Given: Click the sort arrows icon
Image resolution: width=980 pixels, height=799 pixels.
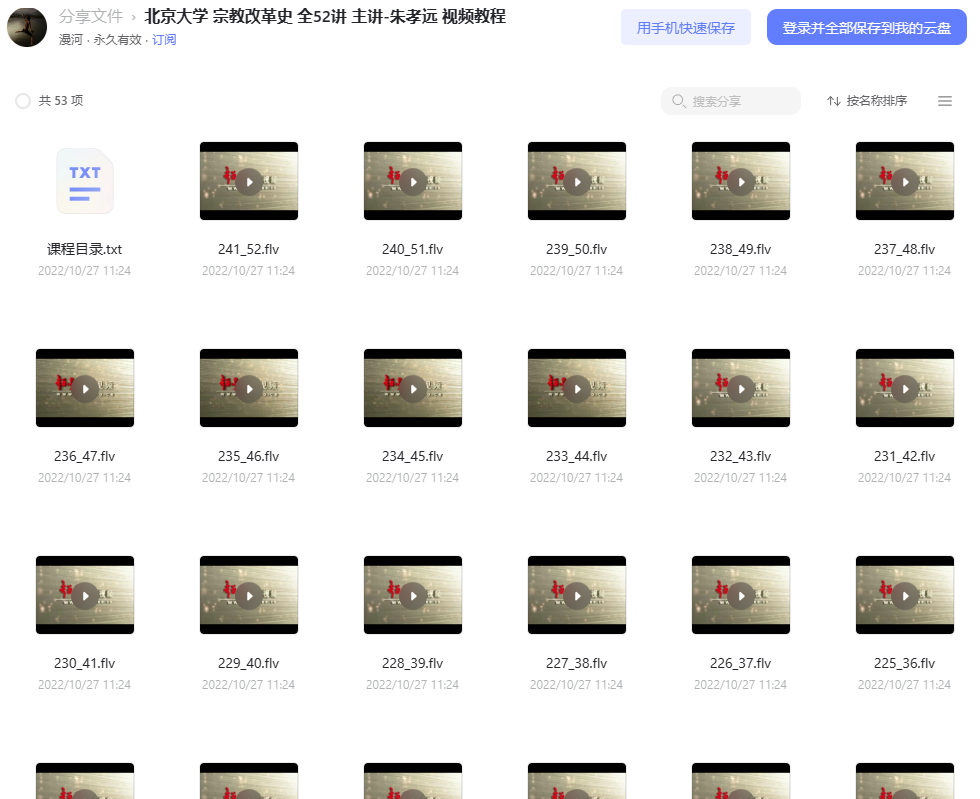Looking at the screenshot, I should (x=834, y=101).
